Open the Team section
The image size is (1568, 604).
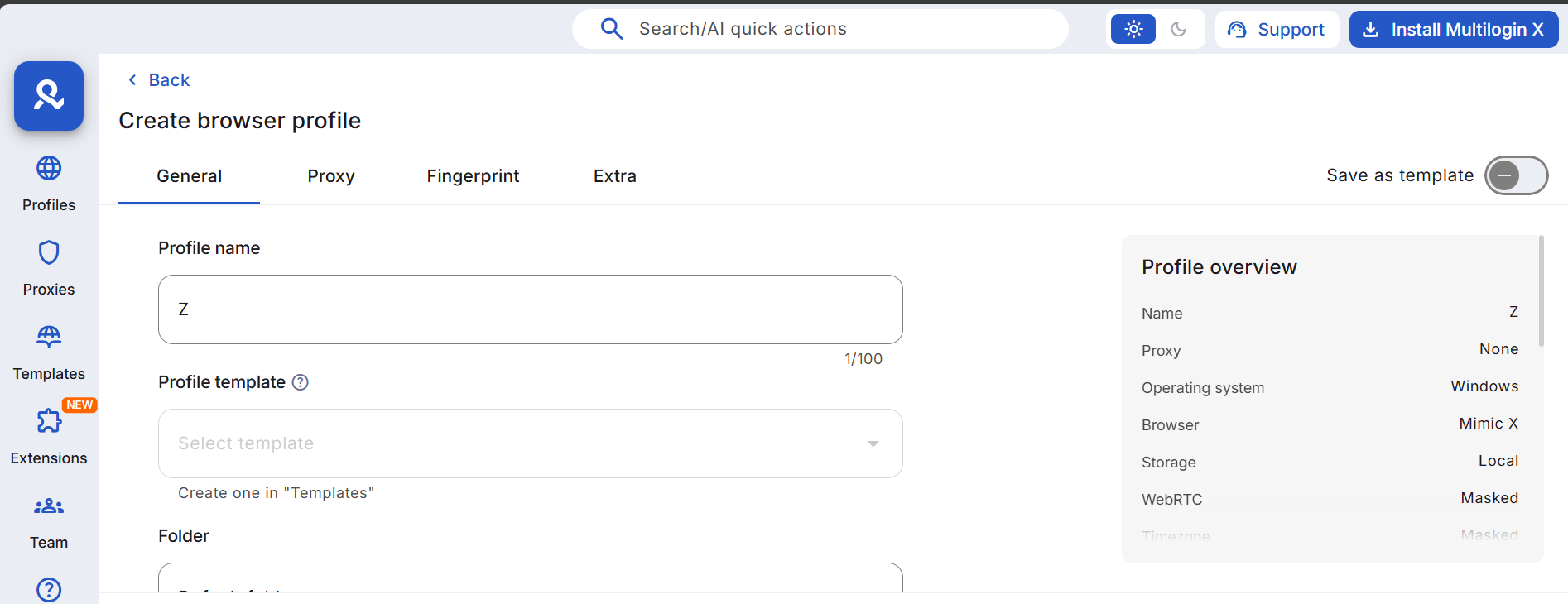pos(49,519)
